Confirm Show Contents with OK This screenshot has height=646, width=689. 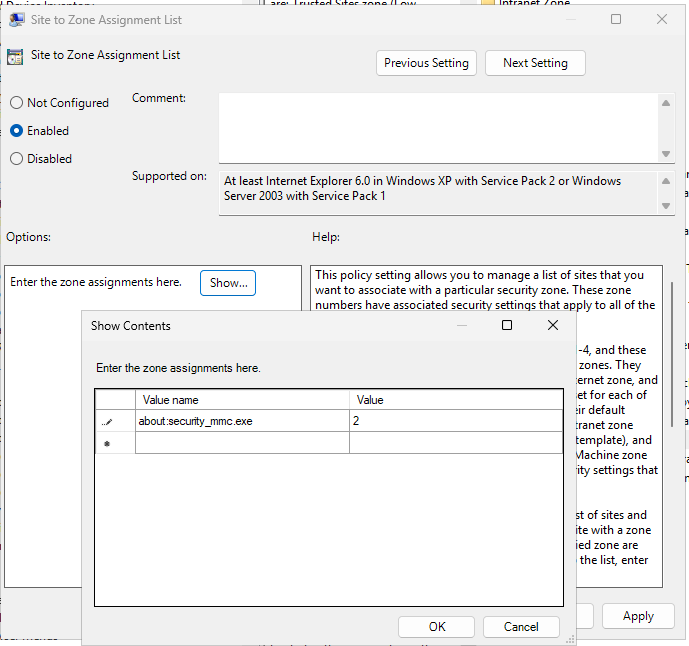tap(437, 627)
